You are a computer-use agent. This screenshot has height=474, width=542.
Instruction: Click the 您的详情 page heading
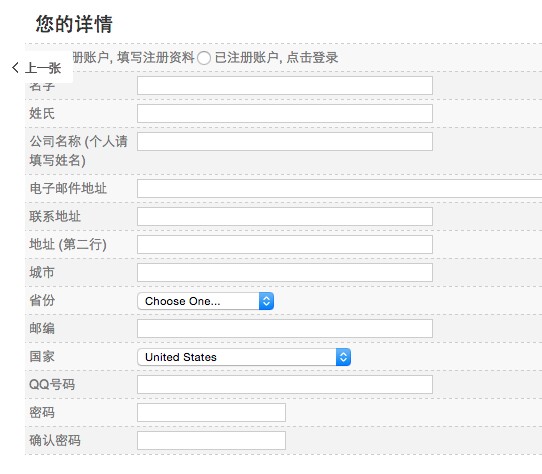[74, 24]
